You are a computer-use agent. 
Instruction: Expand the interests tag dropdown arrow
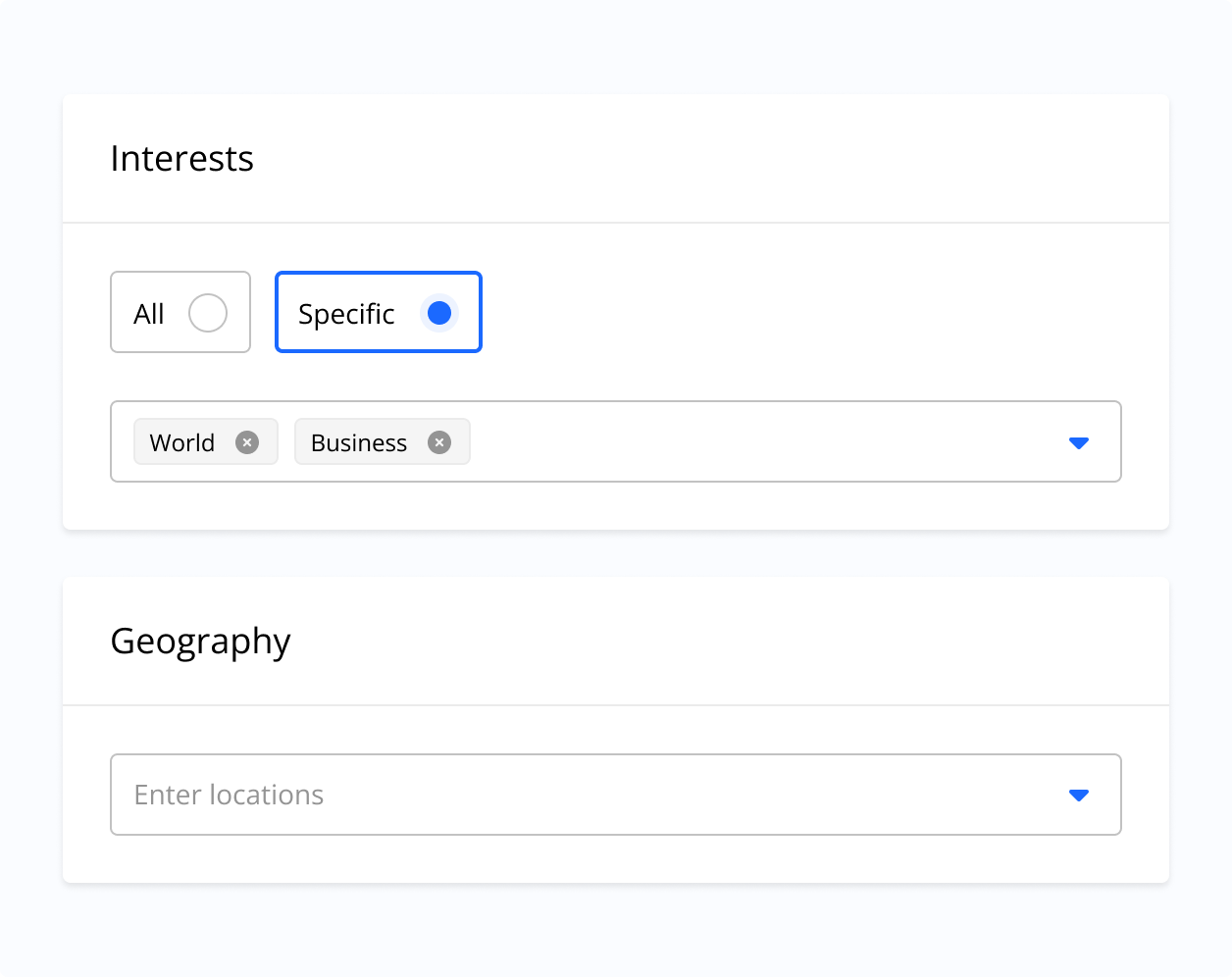click(1079, 442)
